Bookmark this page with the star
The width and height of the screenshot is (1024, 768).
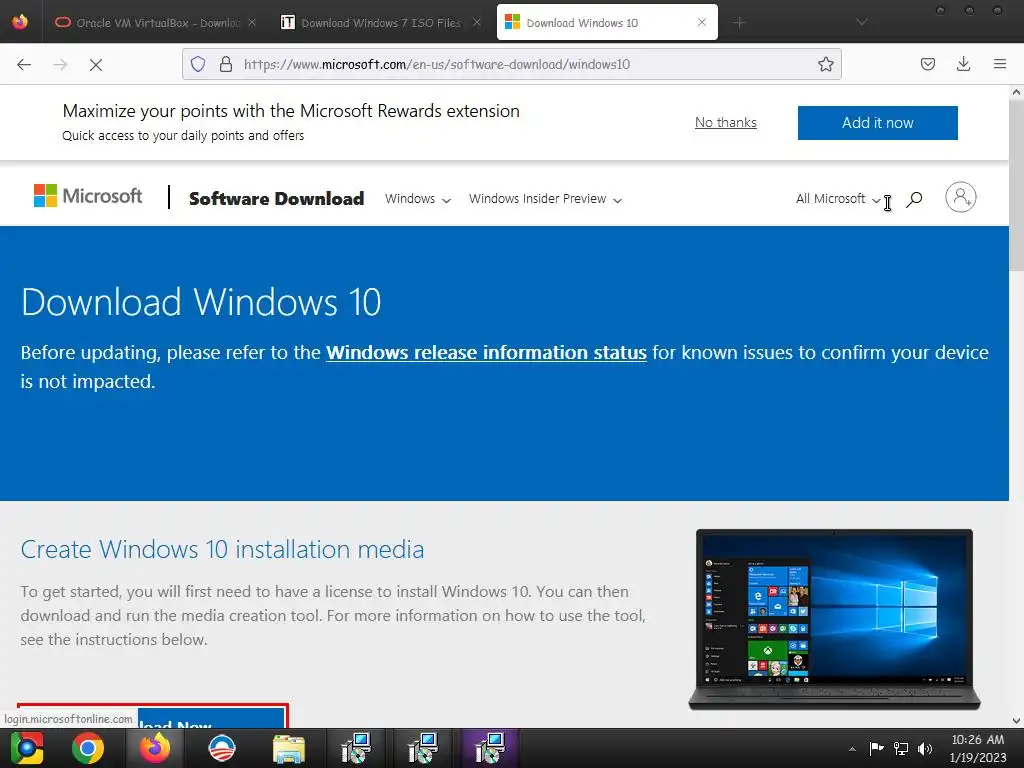tap(825, 64)
